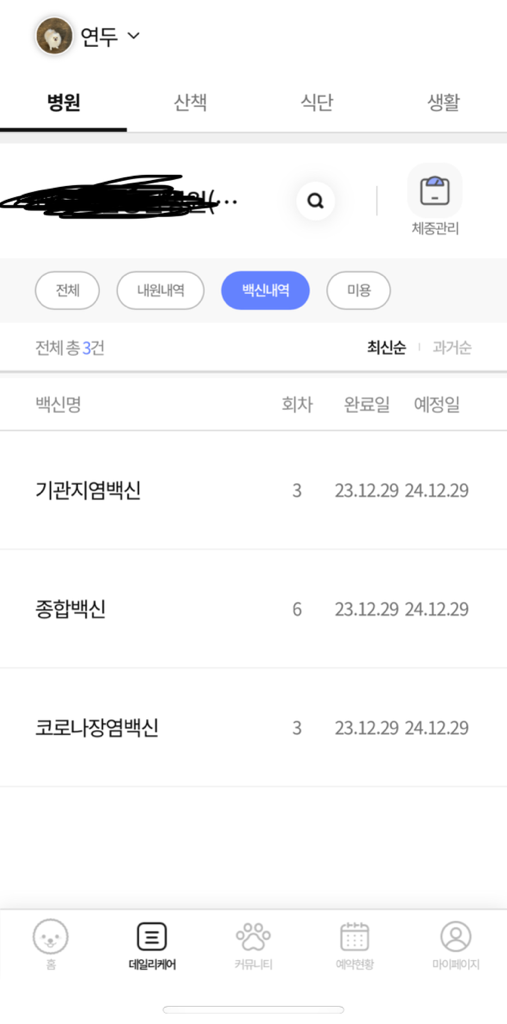Switch to the 식단 tab
The width and height of the screenshot is (507, 1024).
click(x=317, y=103)
